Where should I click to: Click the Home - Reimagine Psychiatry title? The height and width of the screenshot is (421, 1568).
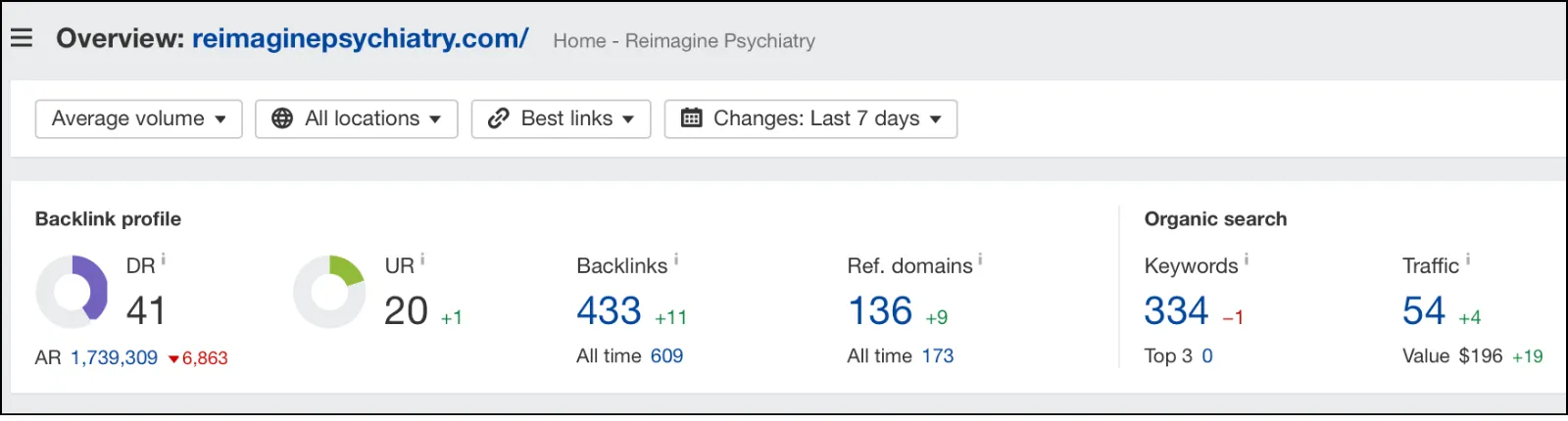[684, 41]
